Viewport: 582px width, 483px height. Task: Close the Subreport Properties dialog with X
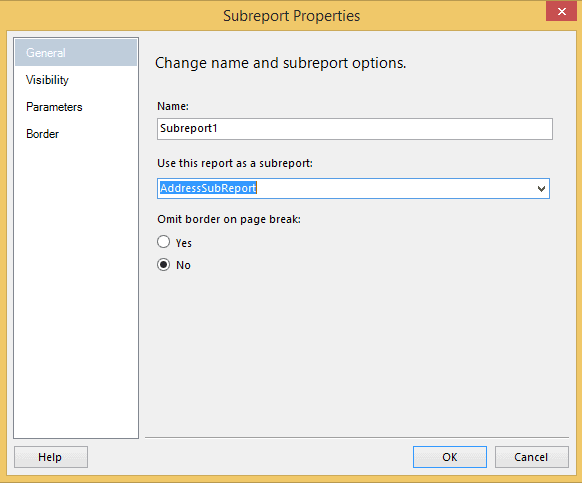click(x=561, y=11)
